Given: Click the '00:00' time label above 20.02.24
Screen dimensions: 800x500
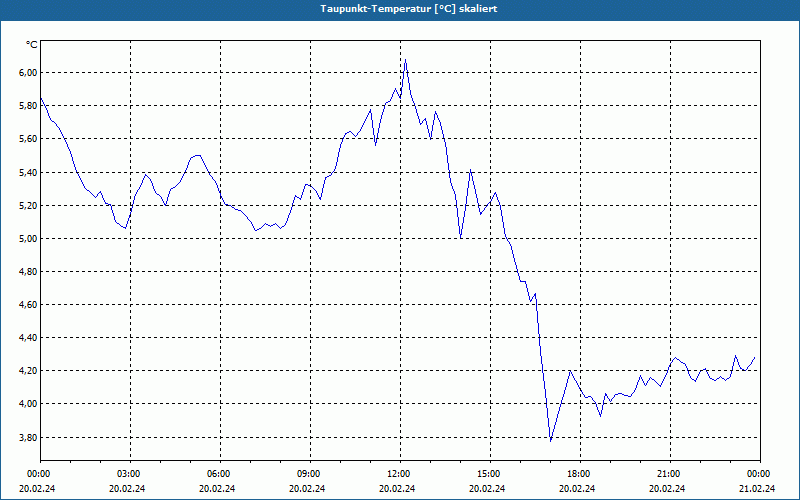Looking at the screenshot, I should [x=37, y=474].
